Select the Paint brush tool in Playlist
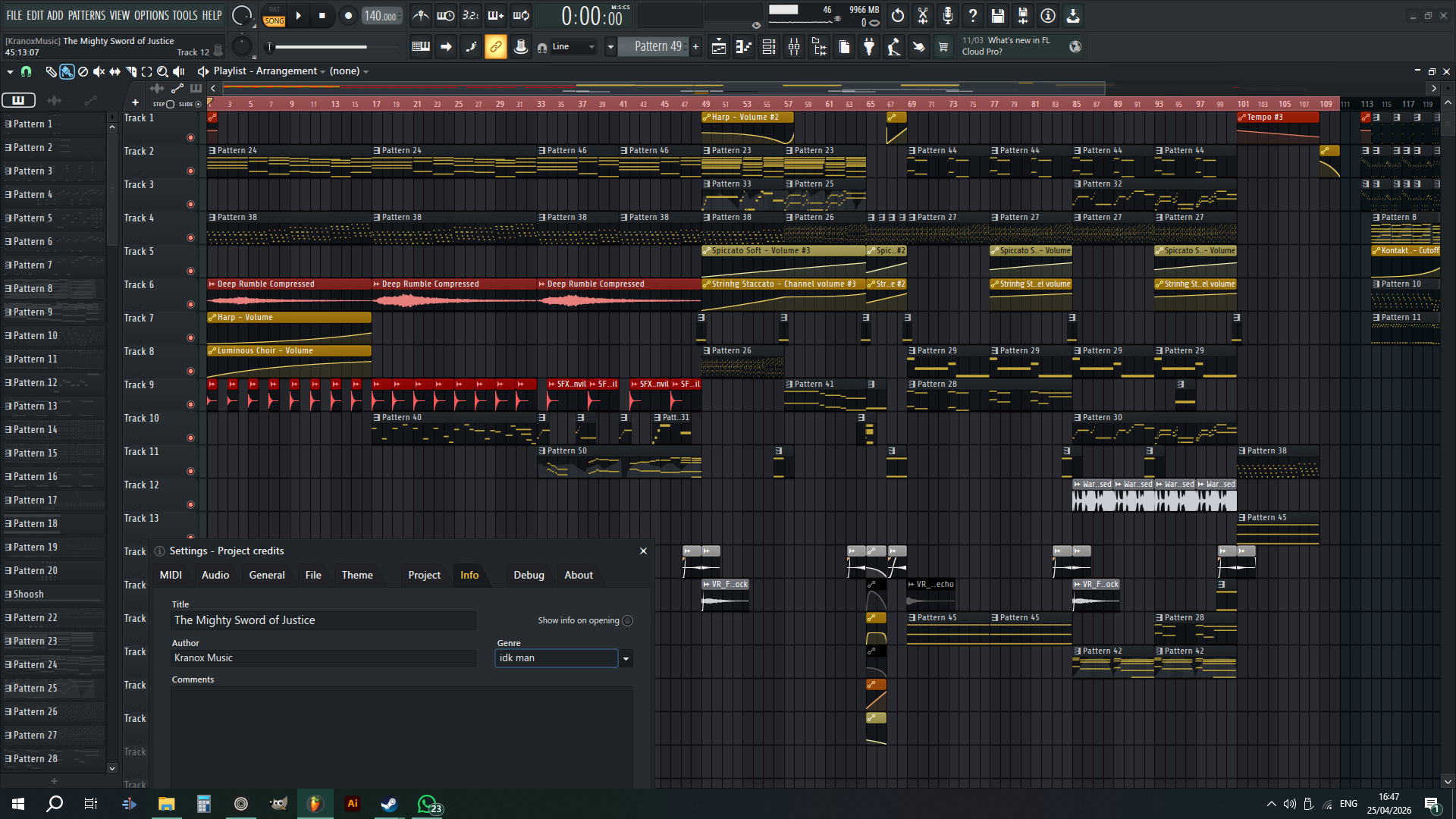The height and width of the screenshot is (819, 1456). tap(67, 71)
